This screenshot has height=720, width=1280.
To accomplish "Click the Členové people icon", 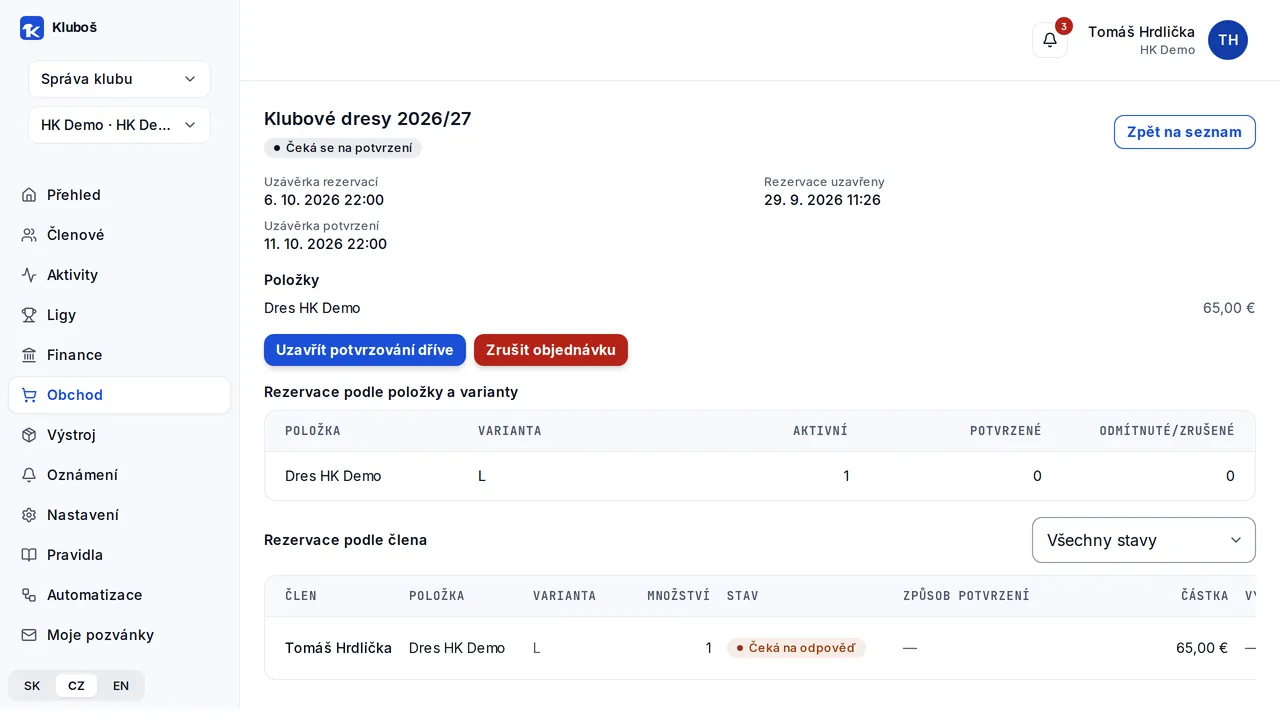I will click(29, 235).
